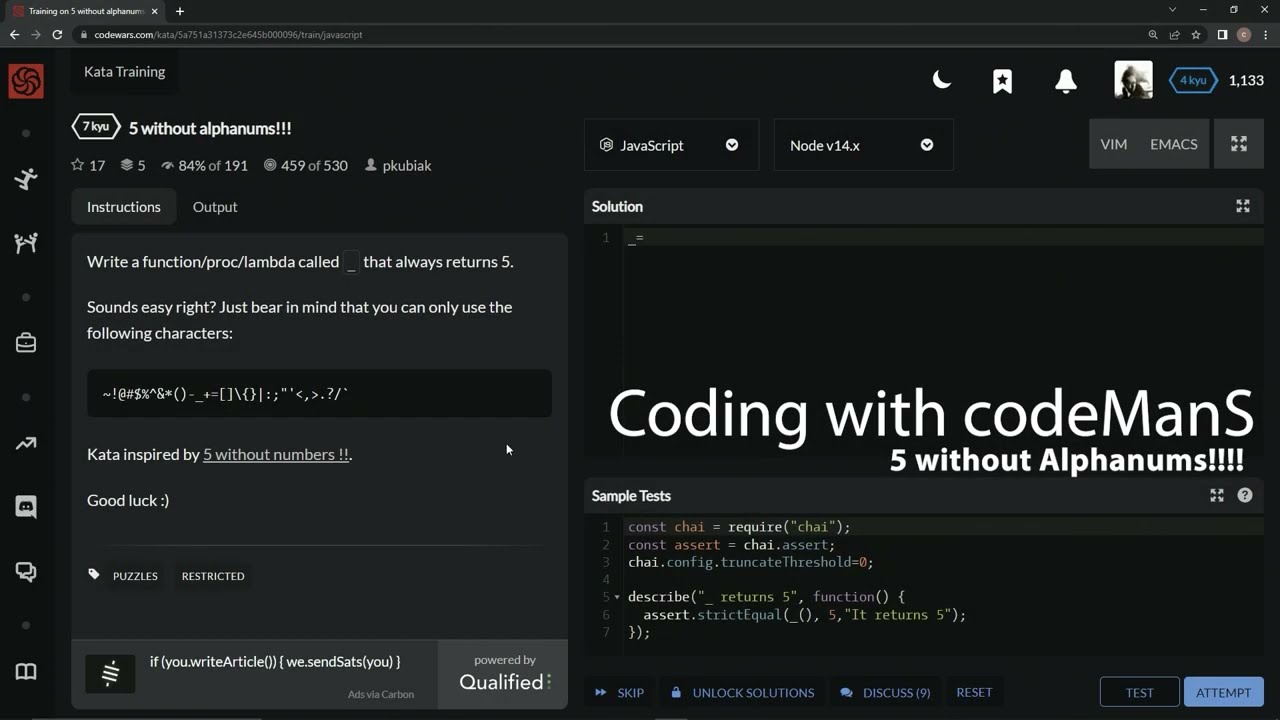Screen dimensions: 1280x720
Task: Open '5 without numbers !!' link
Action: [276, 454]
